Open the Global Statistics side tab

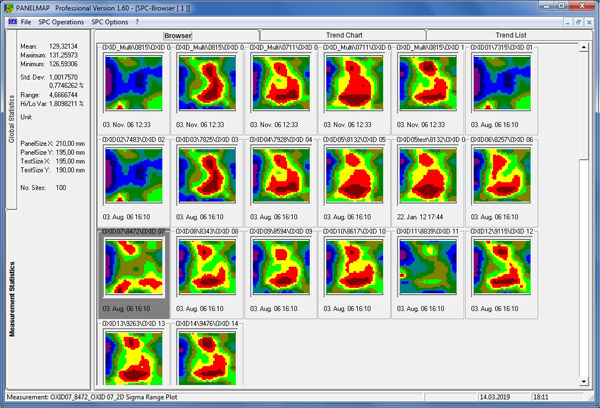pyautogui.click(x=11, y=119)
